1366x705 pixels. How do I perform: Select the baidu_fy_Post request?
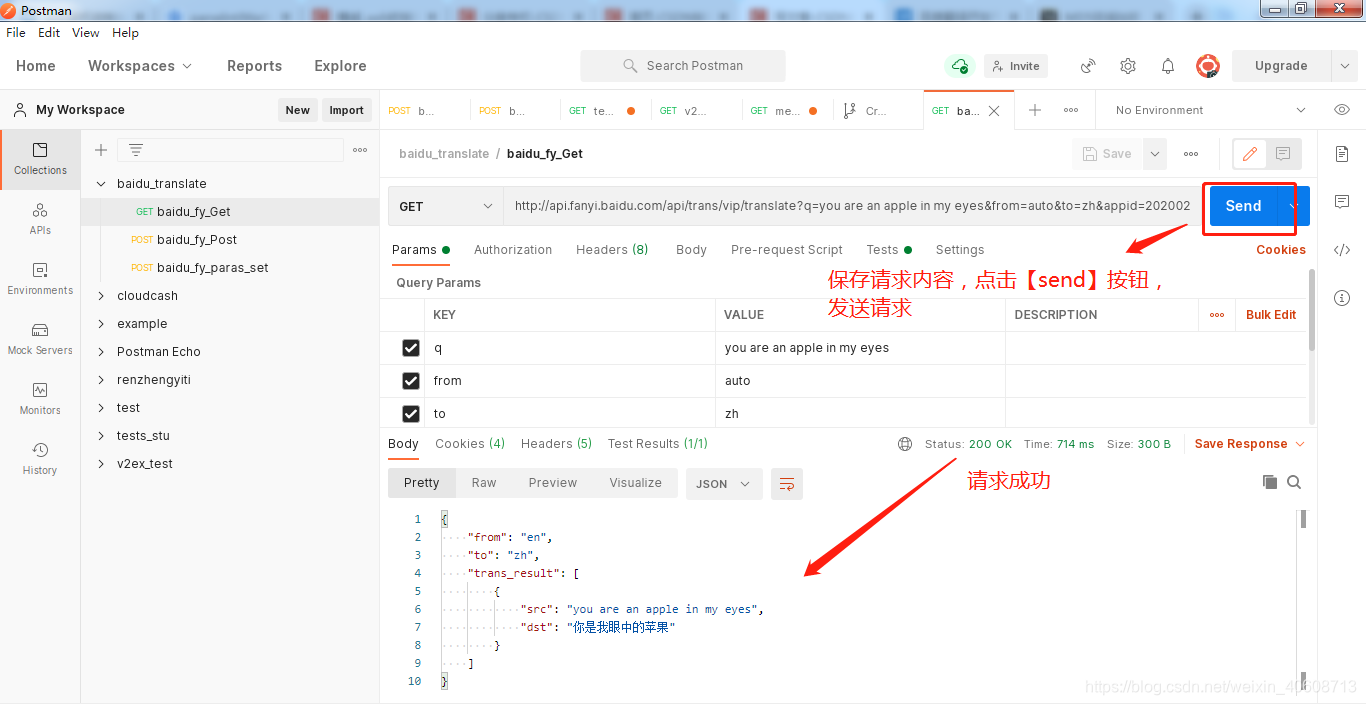(x=197, y=240)
